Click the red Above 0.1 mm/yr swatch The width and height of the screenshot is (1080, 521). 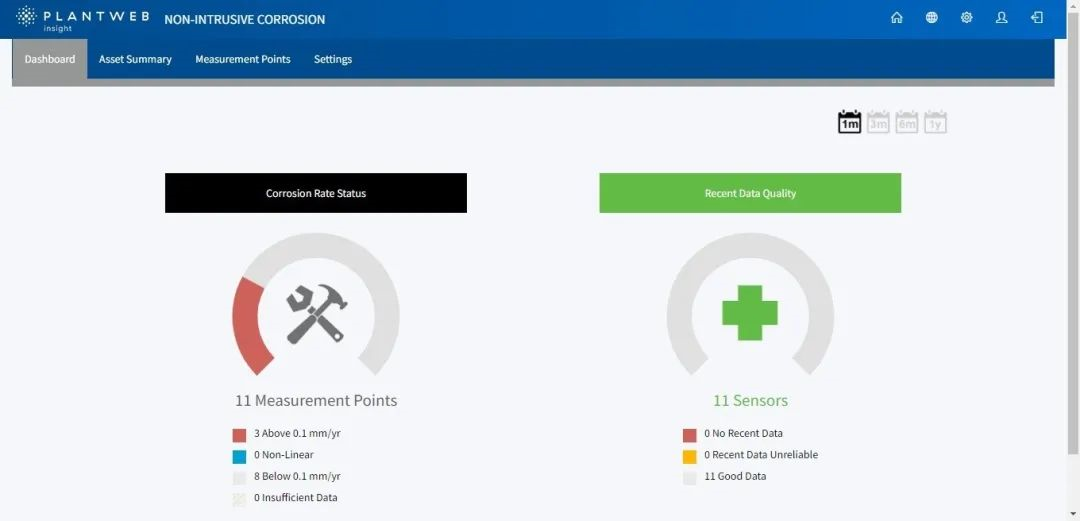point(239,435)
